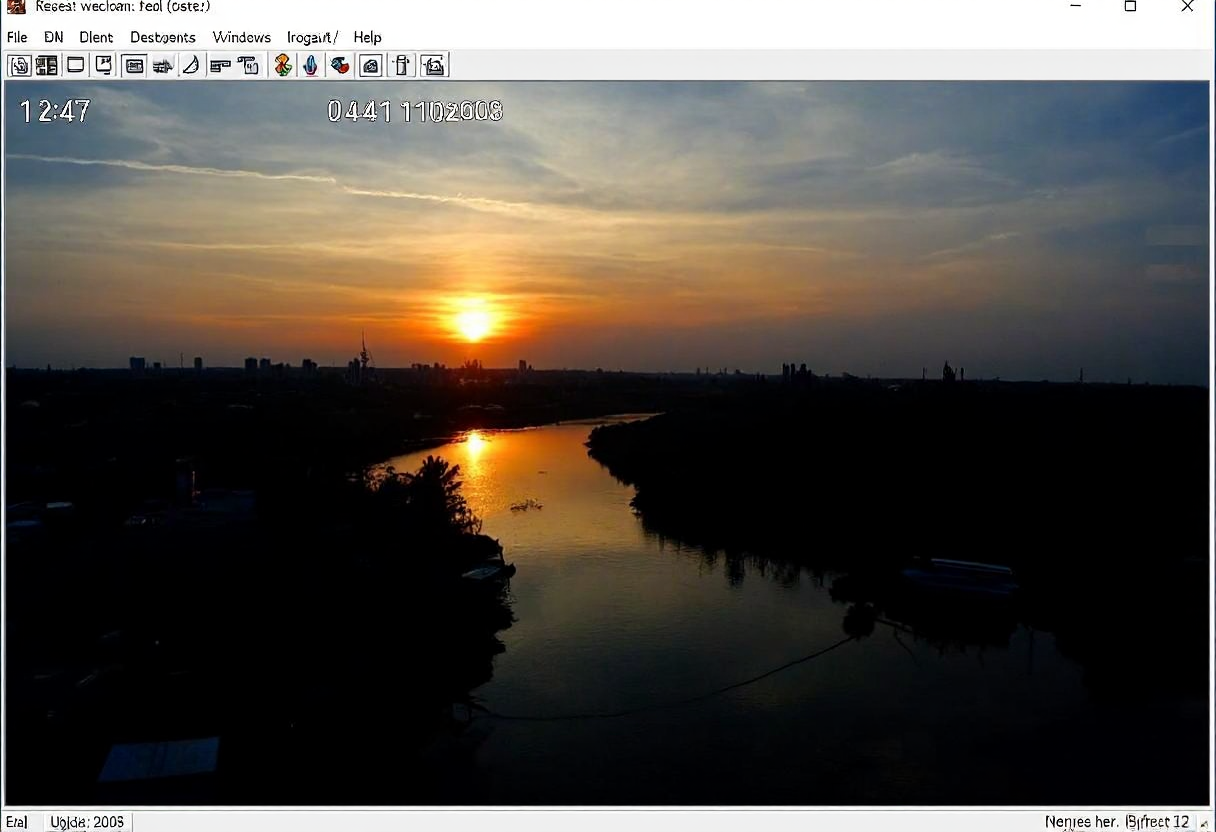The width and height of the screenshot is (1216, 832).
Task: Click the status bar field reading 2005
Action: tap(88, 822)
